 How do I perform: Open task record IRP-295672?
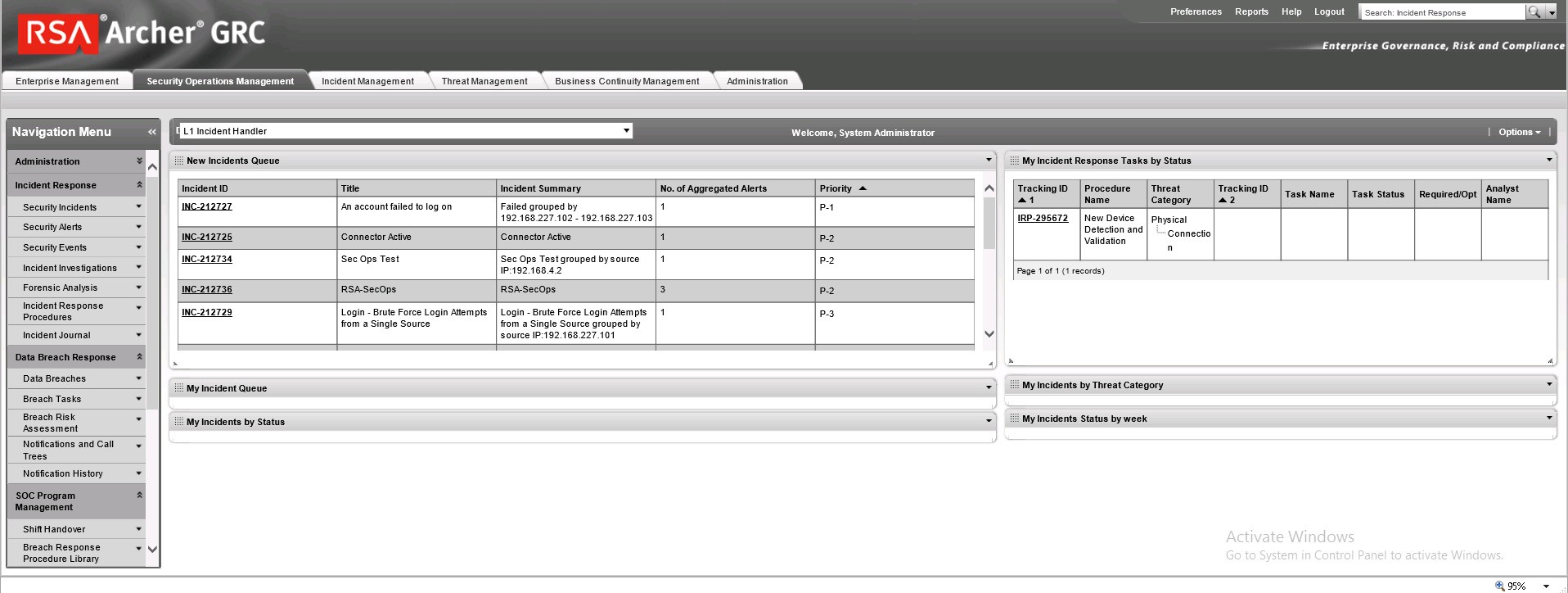[1043, 218]
